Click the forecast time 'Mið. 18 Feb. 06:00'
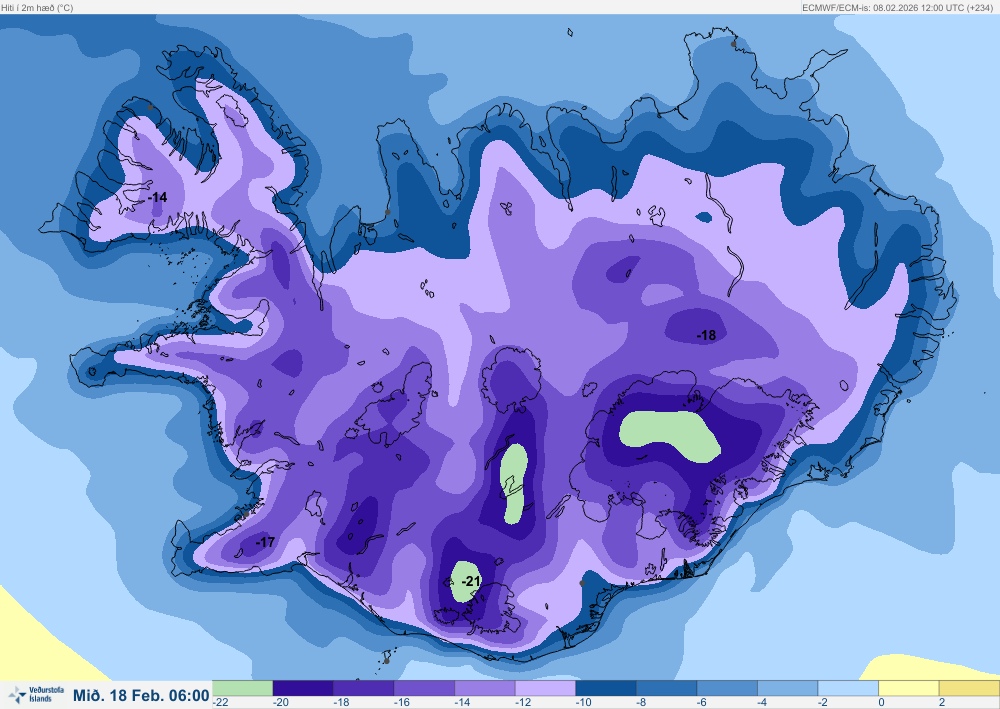 (x=141, y=695)
